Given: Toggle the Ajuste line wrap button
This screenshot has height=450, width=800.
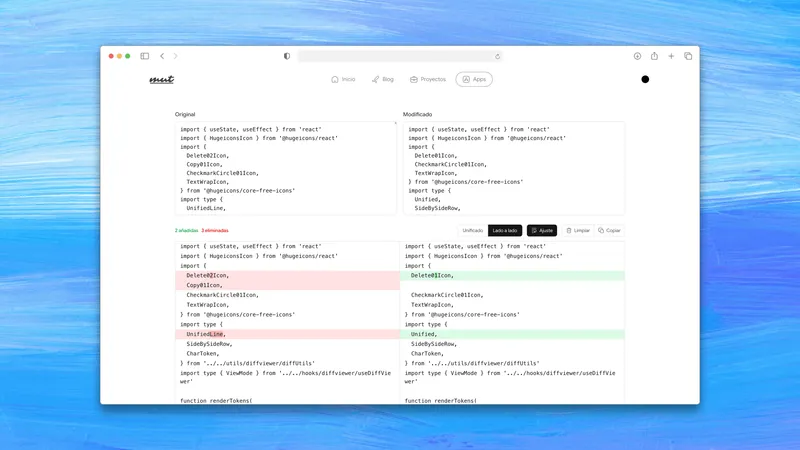Looking at the screenshot, I should pos(542,231).
